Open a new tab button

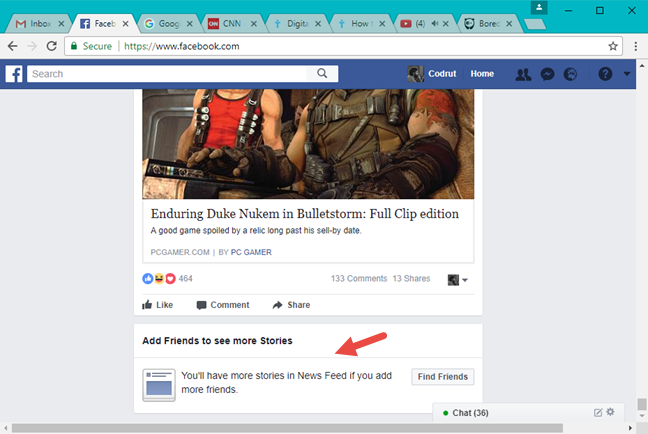[535, 24]
